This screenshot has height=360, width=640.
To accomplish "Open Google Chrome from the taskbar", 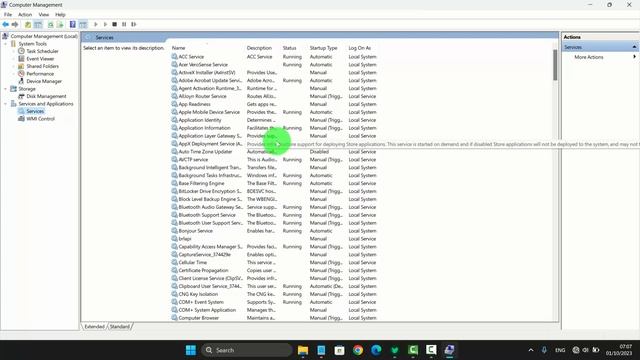I will [358, 350].
